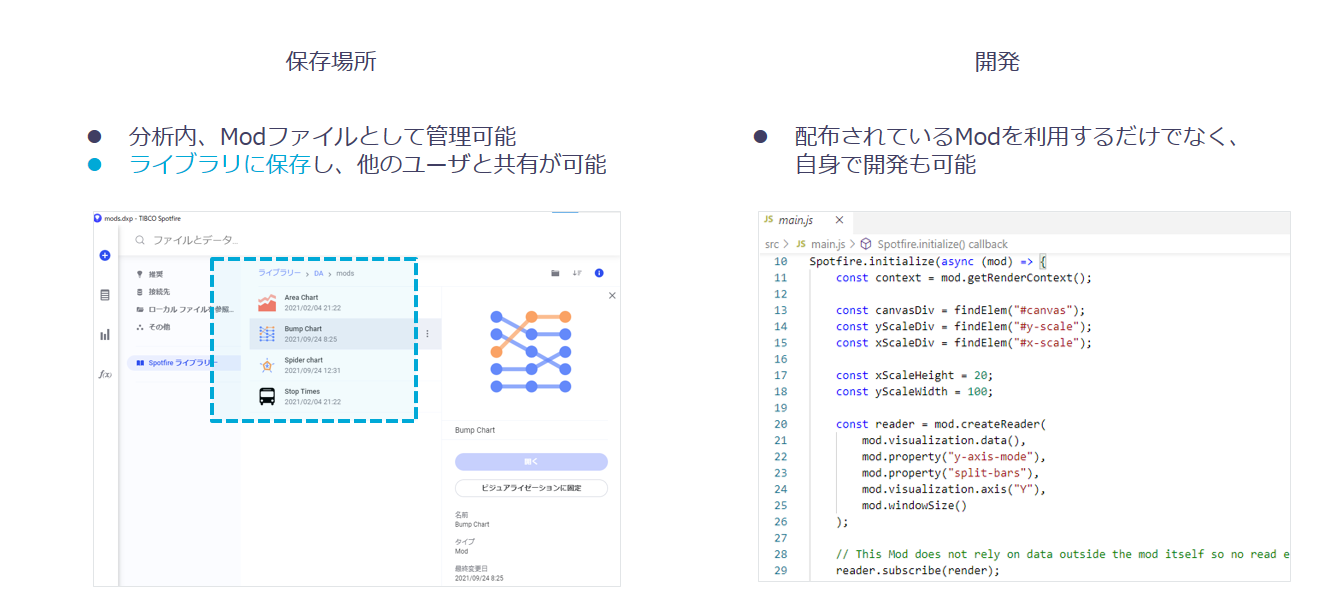This screenshot has width=1334, height=608.
Task: Click the src breadcrumb in the code editor
Action: (772, 244)
